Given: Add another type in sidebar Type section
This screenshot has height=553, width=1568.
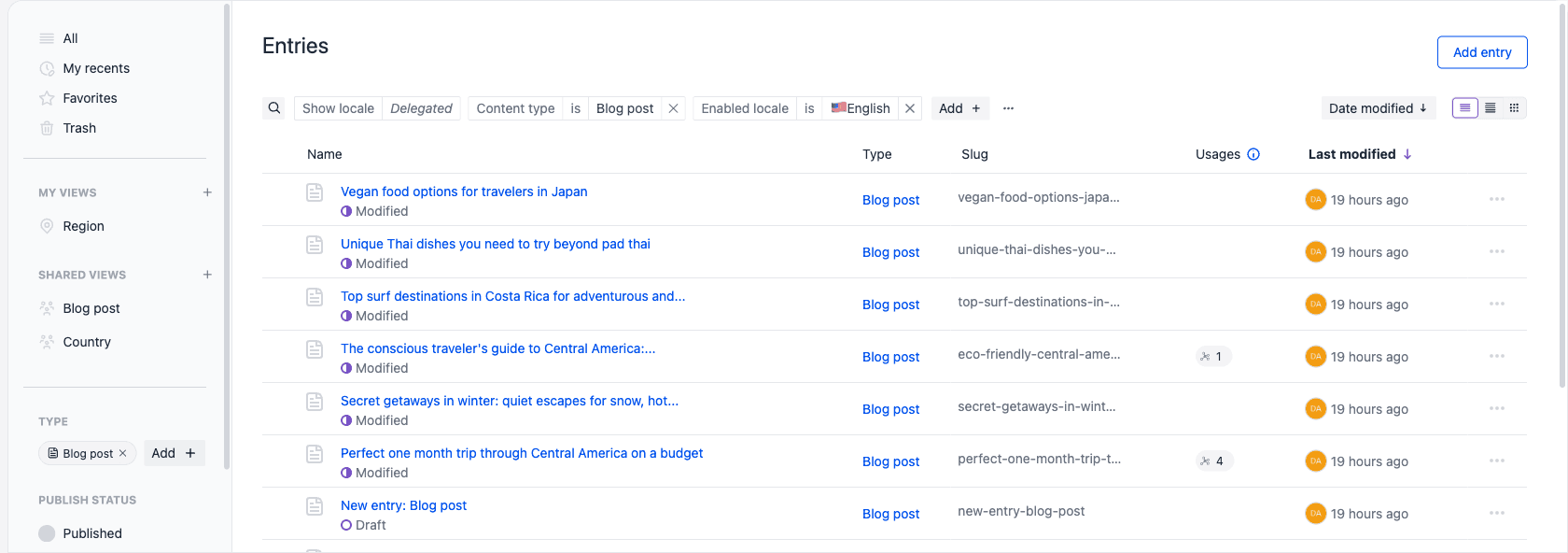Looking at the screenshot, I should click(x=174, y=453).
